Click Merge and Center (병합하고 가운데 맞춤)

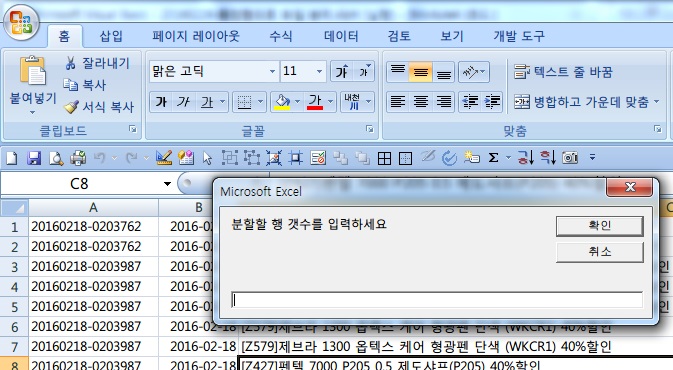pyautogui.click(x=582, y=102)
